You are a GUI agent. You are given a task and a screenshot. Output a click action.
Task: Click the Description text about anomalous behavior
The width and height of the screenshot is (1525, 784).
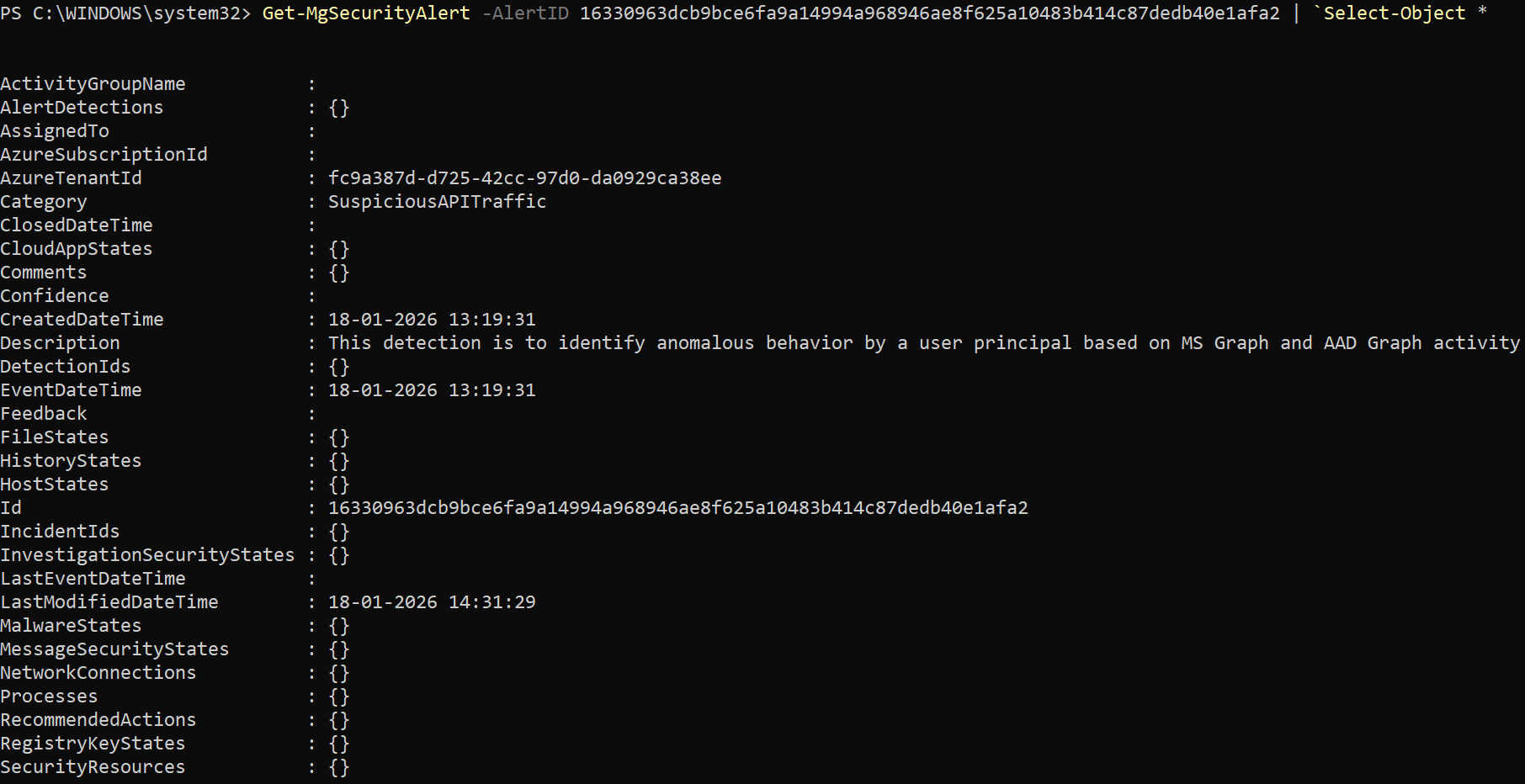(x=923, y=343)
